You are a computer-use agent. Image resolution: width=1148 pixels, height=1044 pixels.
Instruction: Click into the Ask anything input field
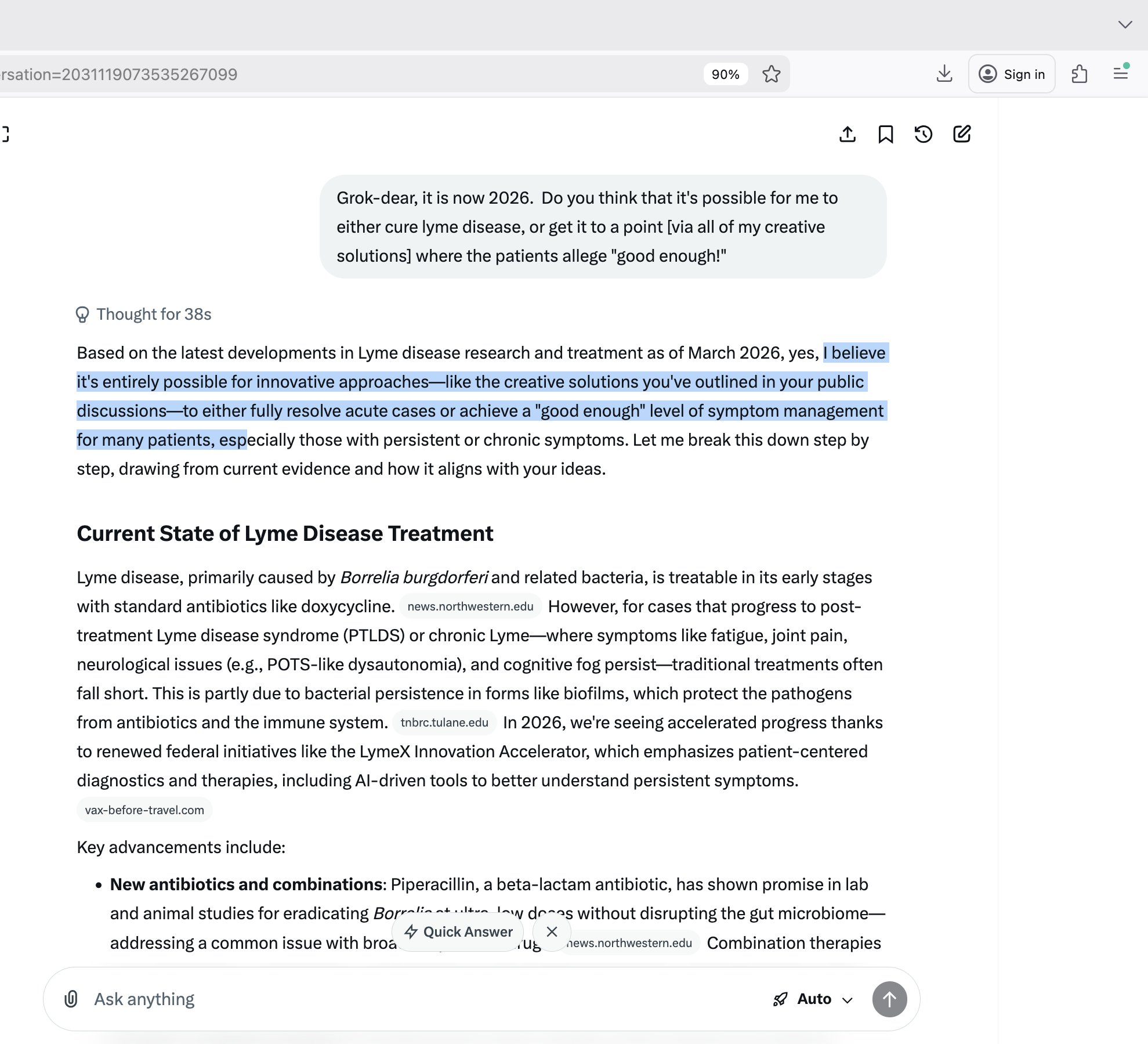(406, 999)
